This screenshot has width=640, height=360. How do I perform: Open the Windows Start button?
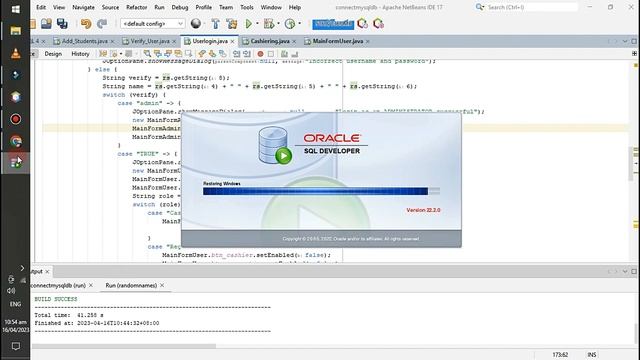(x=16, y=9)
